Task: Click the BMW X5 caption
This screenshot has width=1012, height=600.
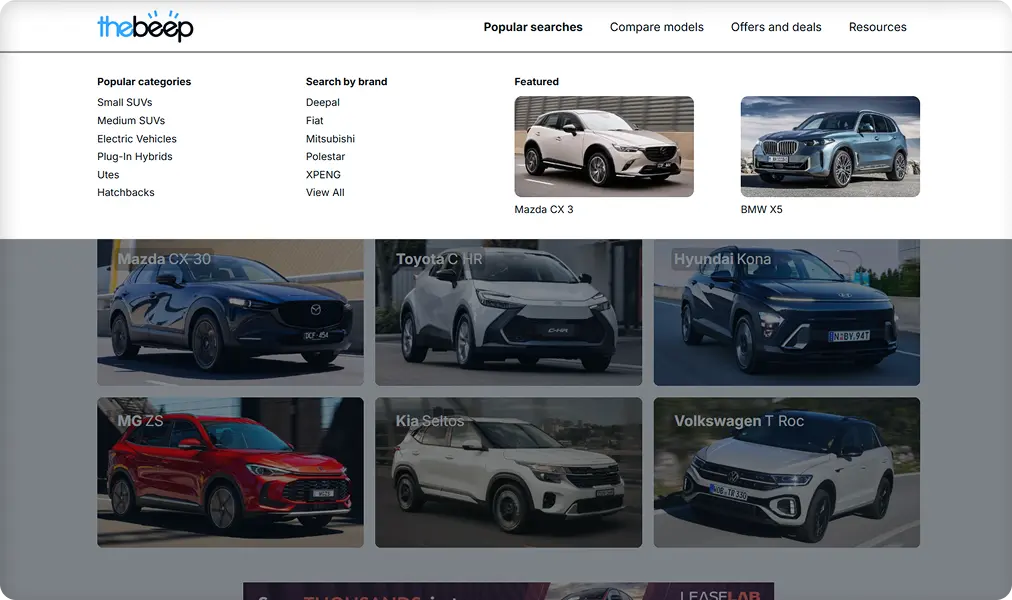Action: 761,209
